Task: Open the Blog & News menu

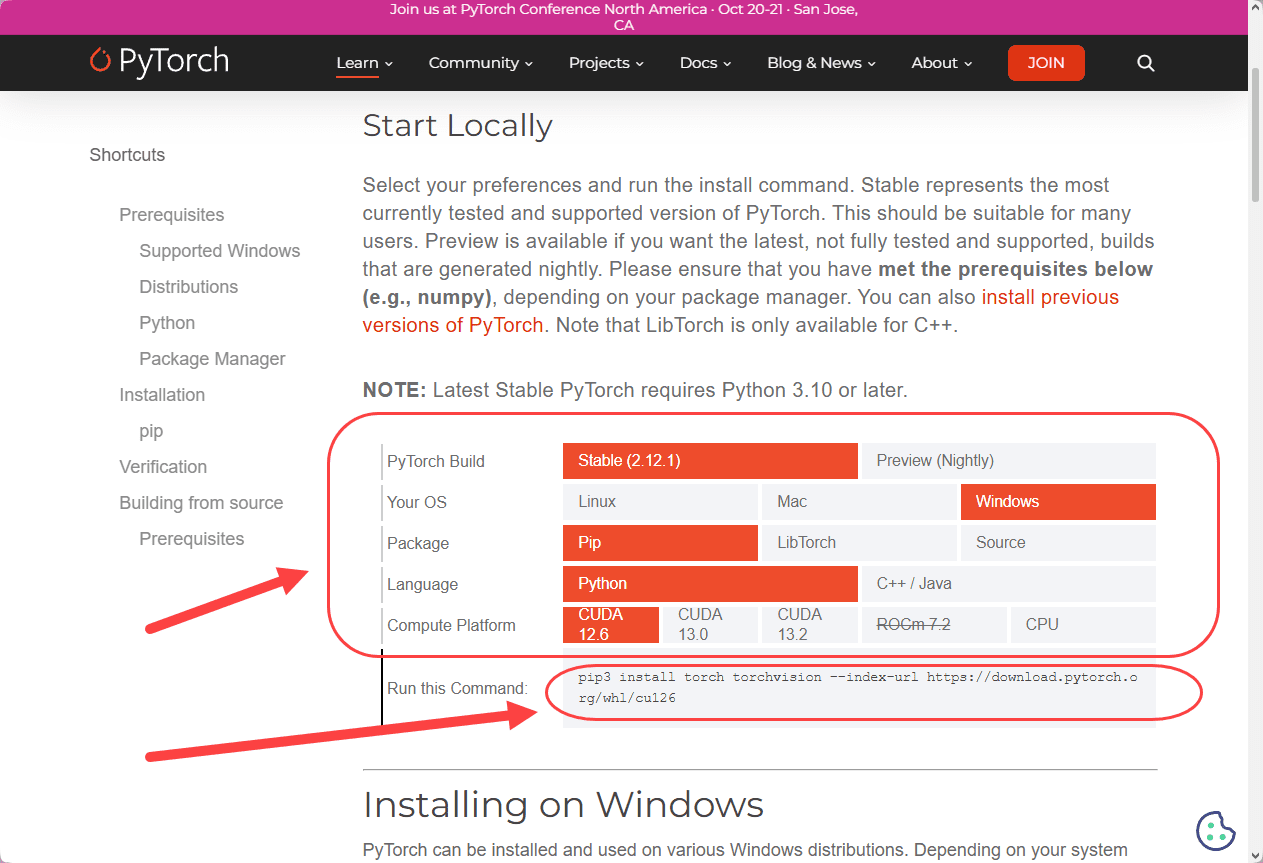Action: (x=822, y=63)
